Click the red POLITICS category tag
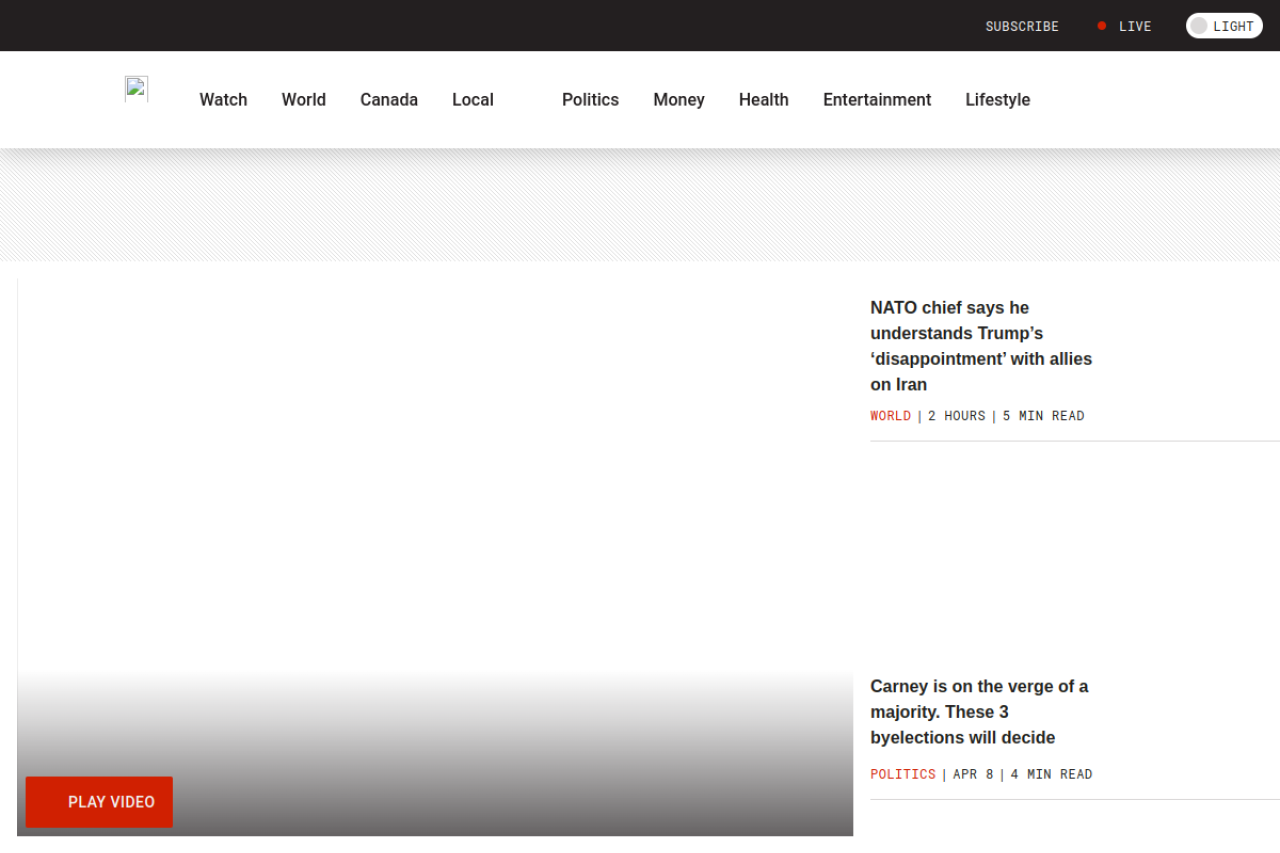 tap(903, 774)
